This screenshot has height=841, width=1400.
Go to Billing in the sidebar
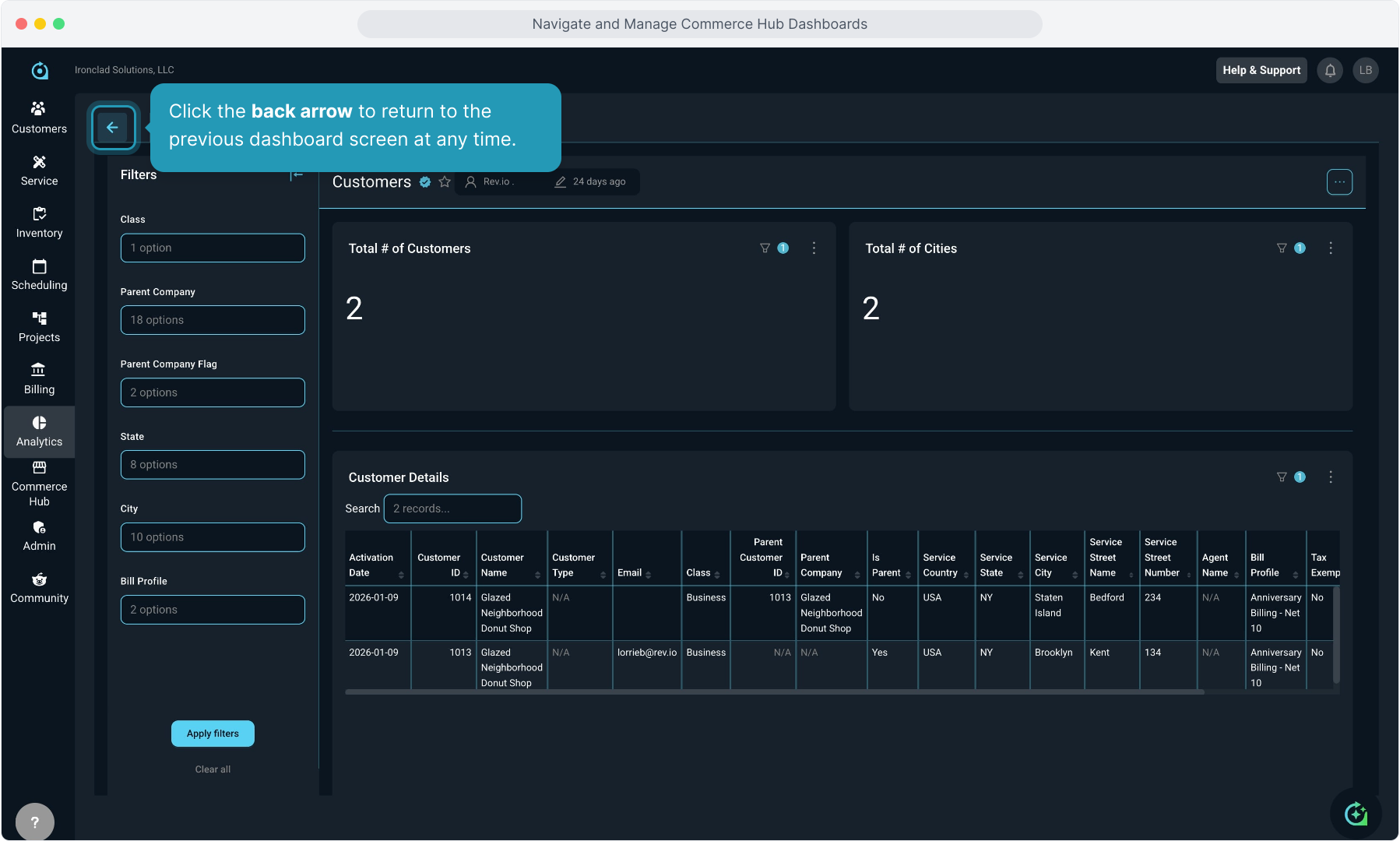coord(39,378)
